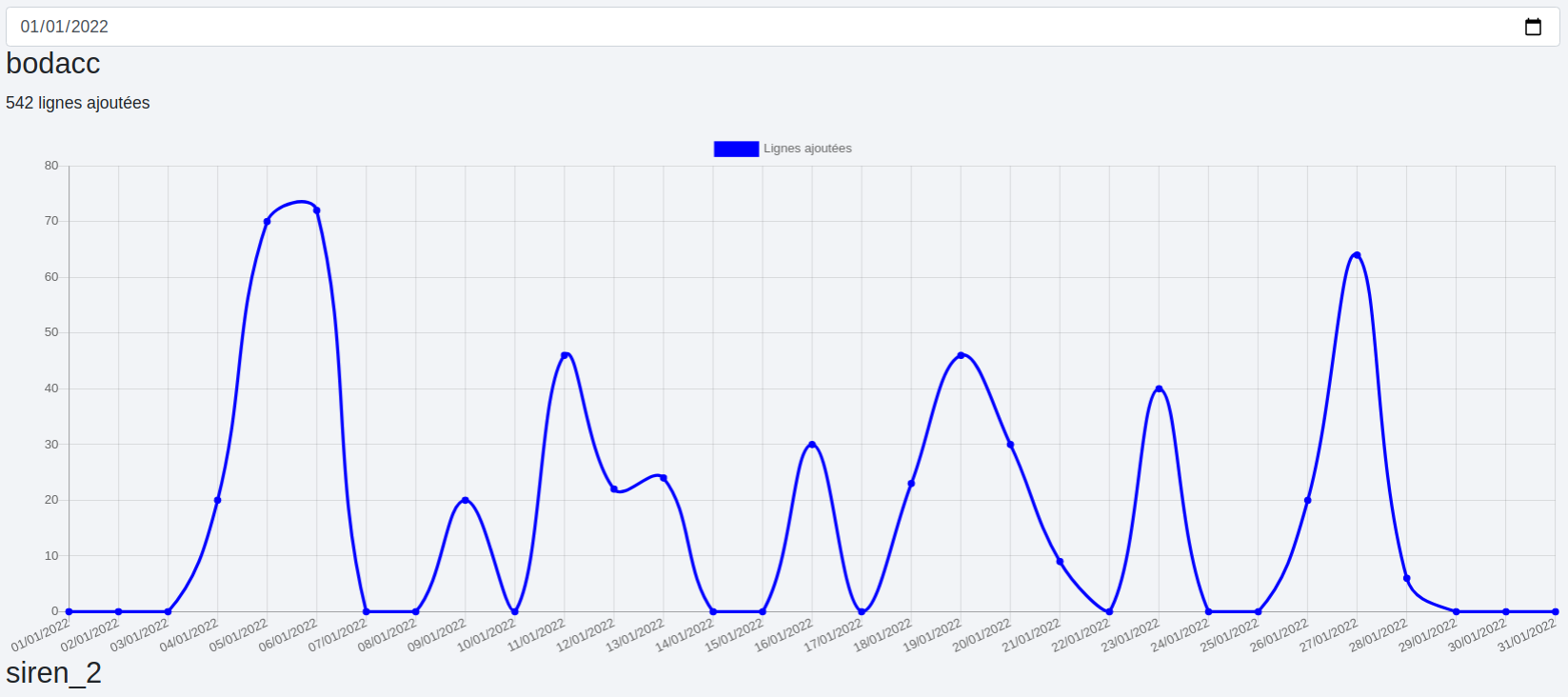
Task: Select the year 2022 in the date input
Action: click(x=91, y=27)
